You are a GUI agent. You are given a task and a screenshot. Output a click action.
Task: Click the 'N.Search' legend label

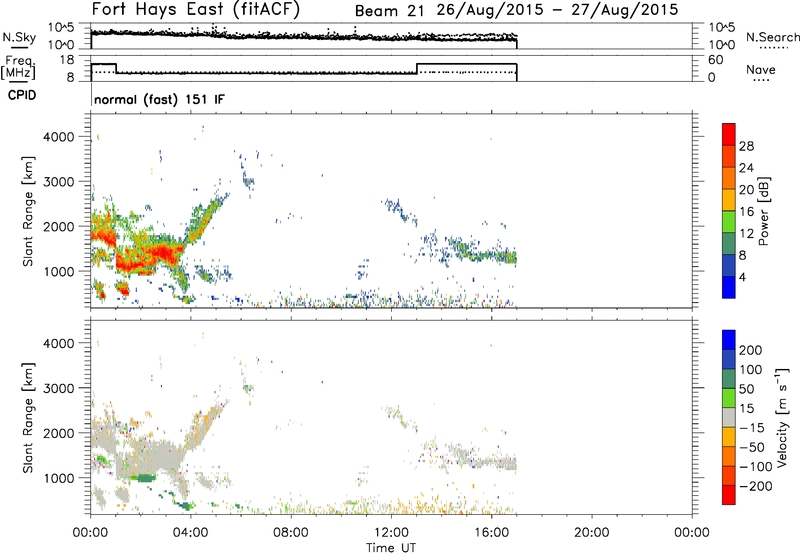(x=772, y=37)
